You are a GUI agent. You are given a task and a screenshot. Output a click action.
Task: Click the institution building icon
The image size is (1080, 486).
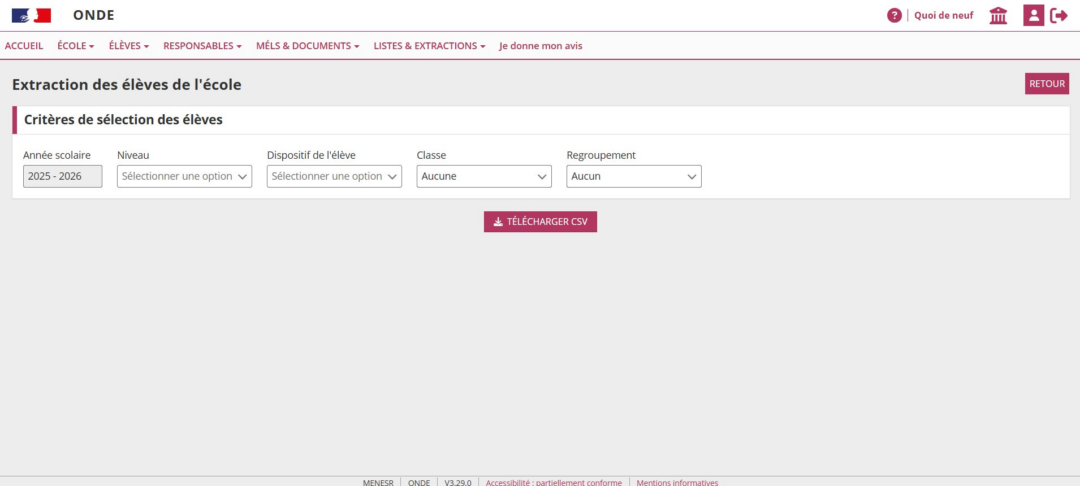tap(998, 15)
